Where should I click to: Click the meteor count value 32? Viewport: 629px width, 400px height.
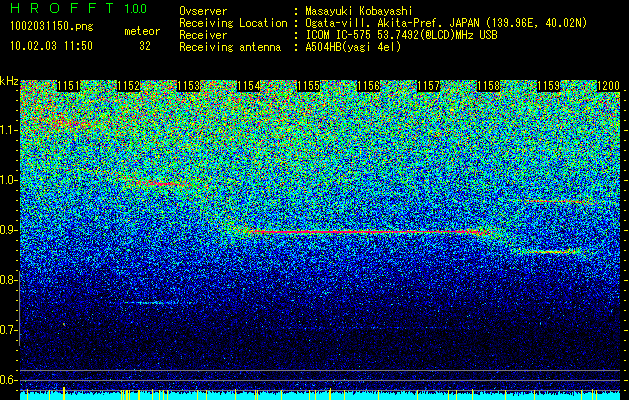pyautogui.click(x=145, y=46)
